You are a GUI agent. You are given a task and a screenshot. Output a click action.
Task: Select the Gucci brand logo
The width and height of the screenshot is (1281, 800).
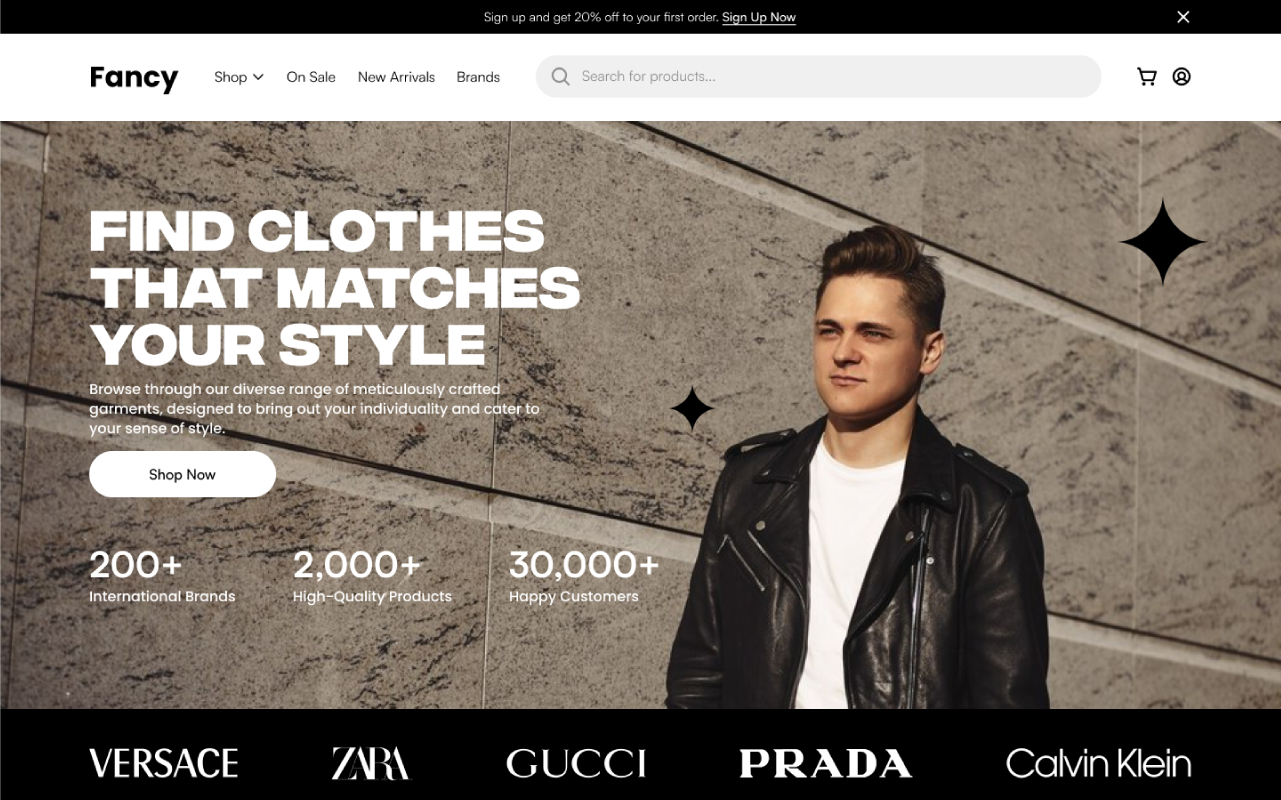576,764
